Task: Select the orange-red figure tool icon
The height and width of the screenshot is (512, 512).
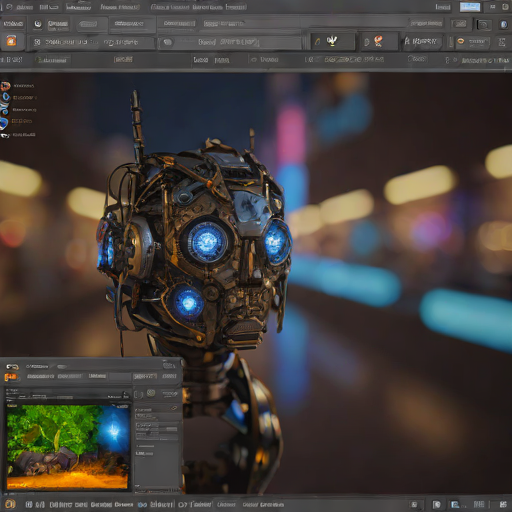Action: click(x=378, y=41)
